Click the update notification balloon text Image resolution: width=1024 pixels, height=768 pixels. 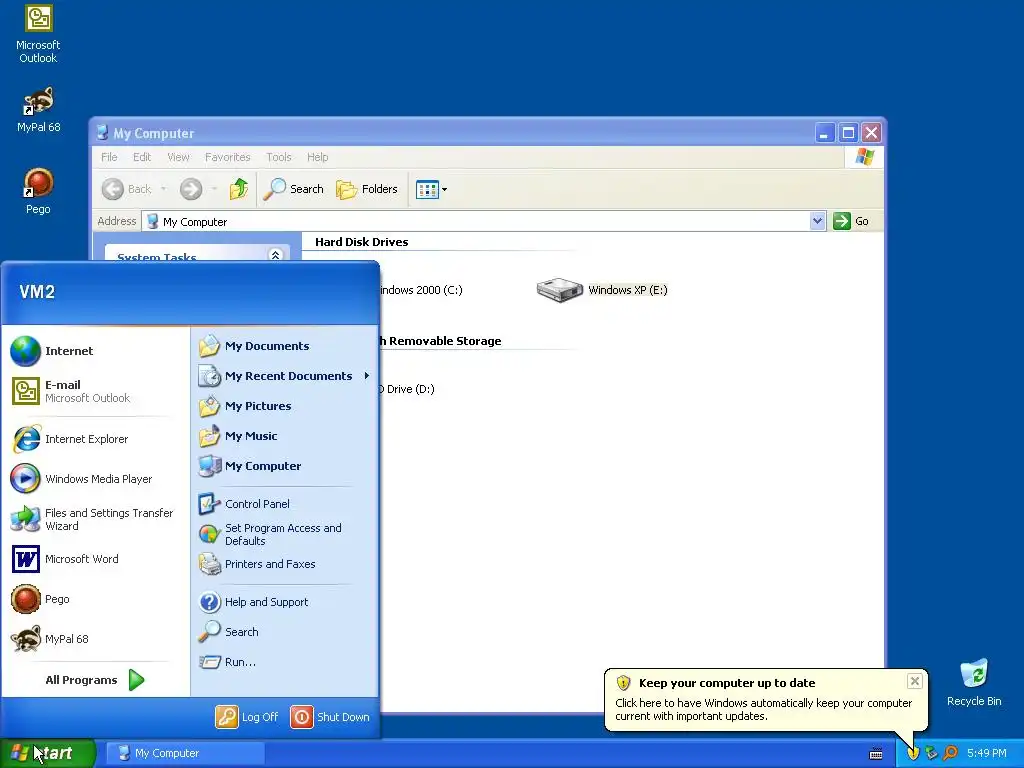coord(763,710)
